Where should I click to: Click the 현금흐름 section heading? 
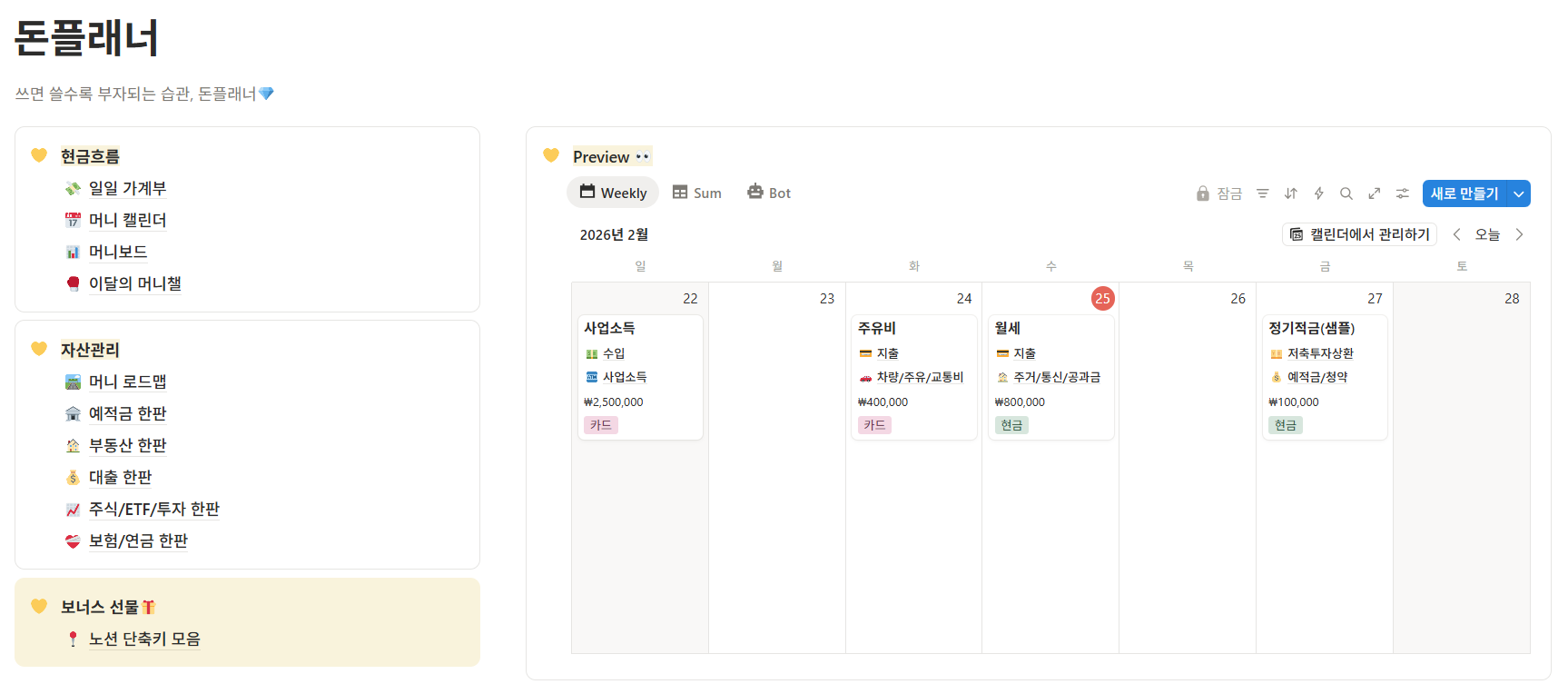90,156
